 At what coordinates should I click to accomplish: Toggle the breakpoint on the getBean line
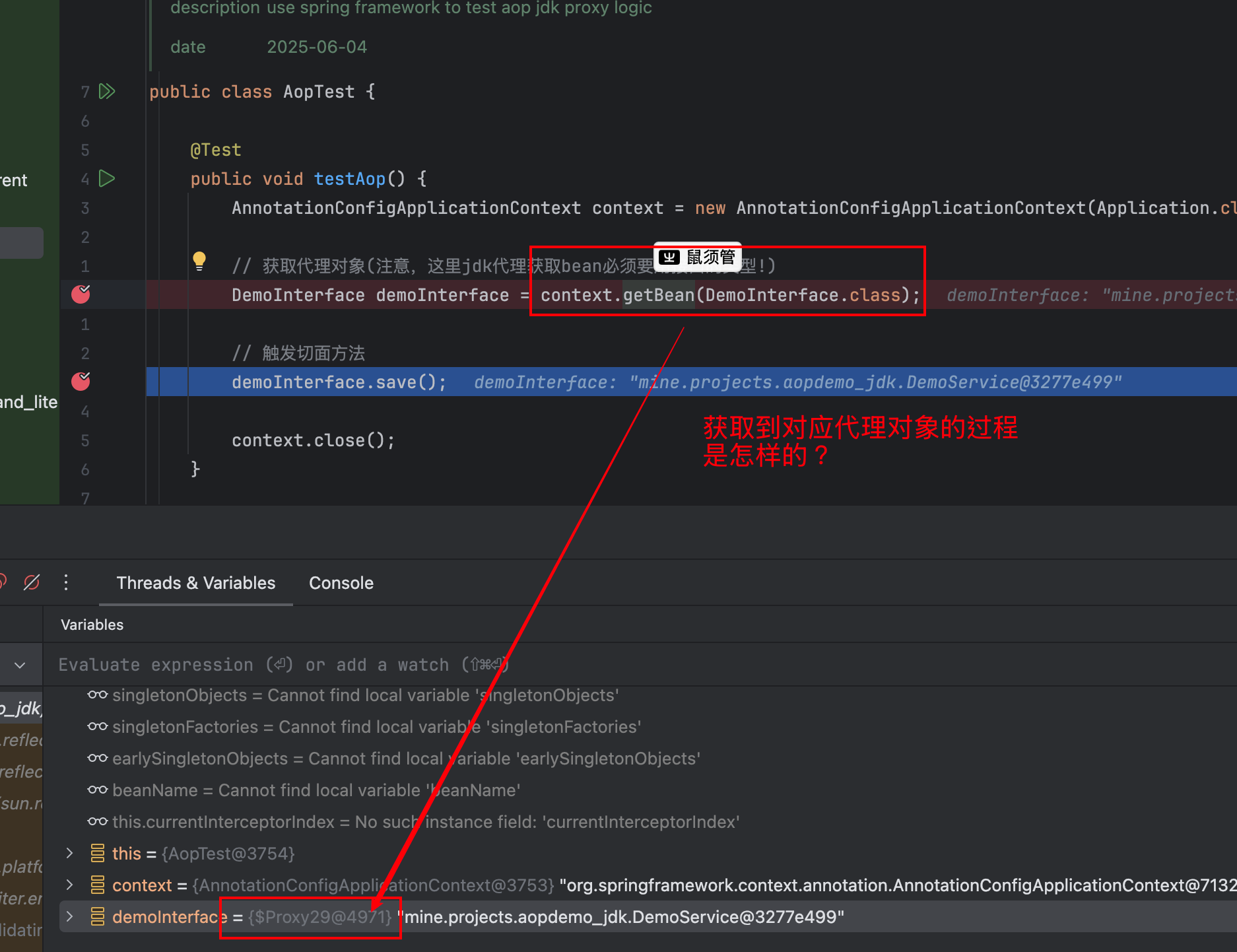(x=81, y=294)
